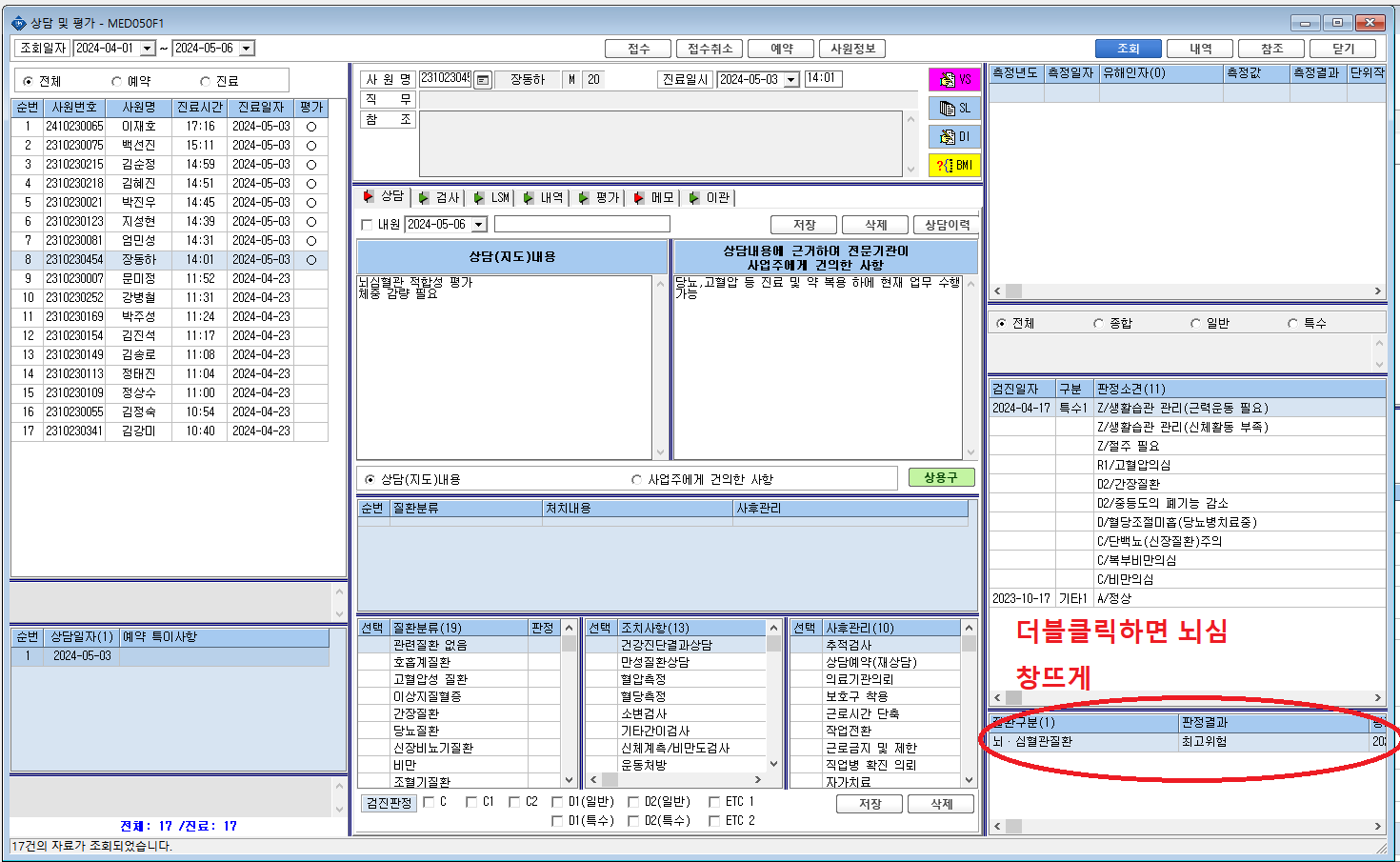Screen dimensions: 1400x862
Task: Open the end date 2024-05-06 dropdown
Action: tap(247, 49)
